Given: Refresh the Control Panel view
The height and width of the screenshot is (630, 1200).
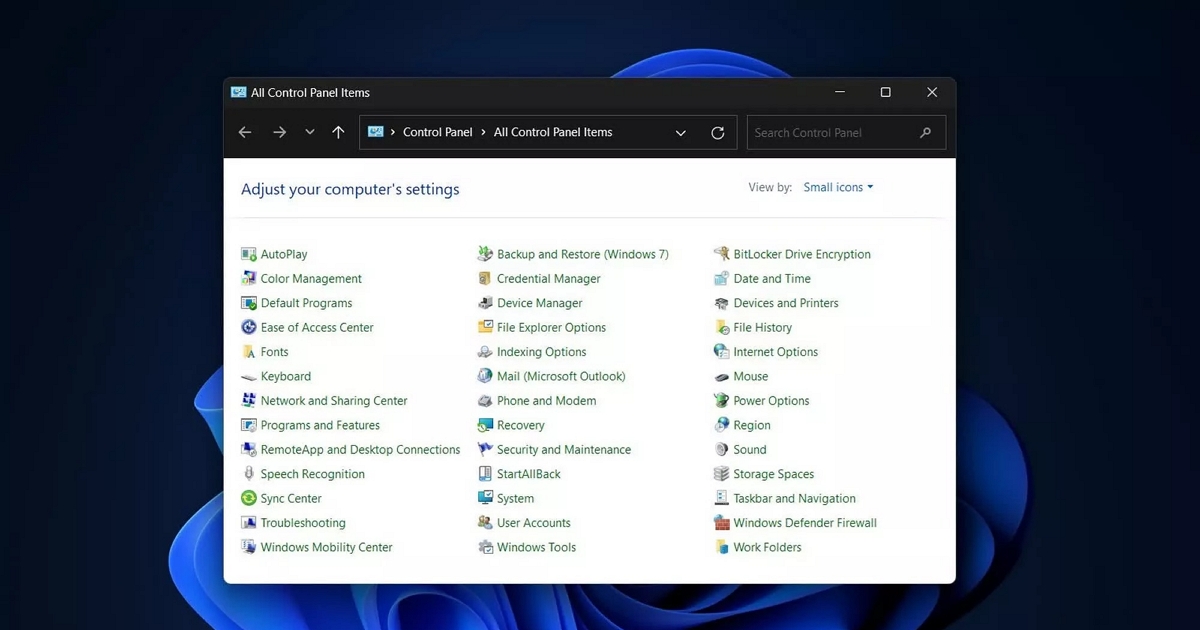Looking at the screenshot, I should click(x=717, y=133).
